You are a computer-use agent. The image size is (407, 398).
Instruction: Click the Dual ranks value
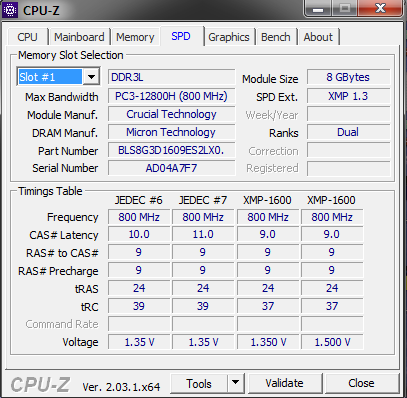[348, 132]
